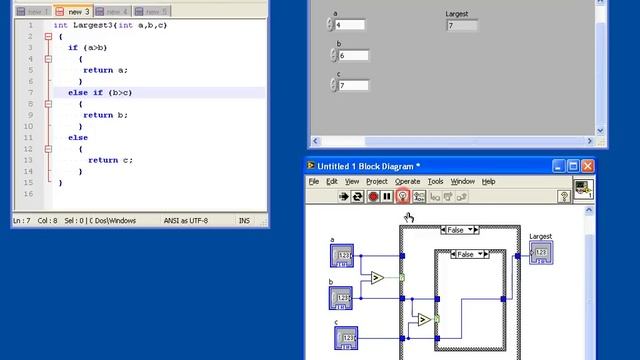The height and width of the screenshot is (360, 640).
Task: Click the 'ANSI as UTF-8' status bar entry
Action: point(186,221)
